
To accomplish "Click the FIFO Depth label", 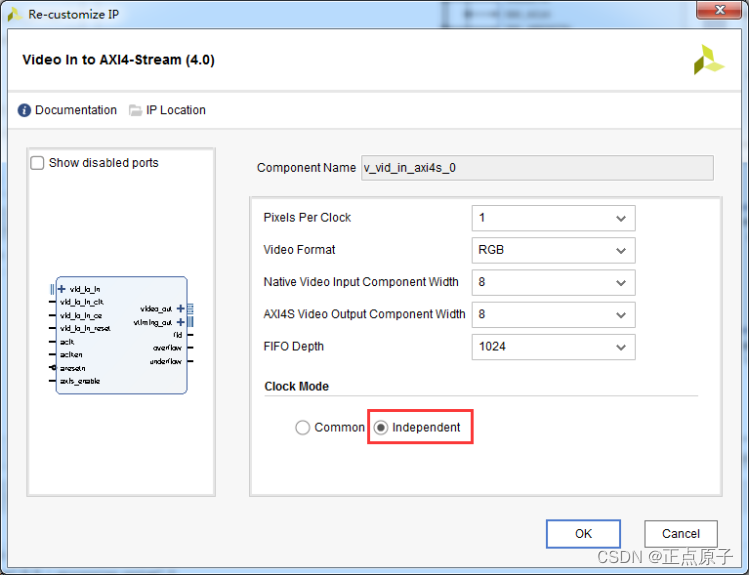I will (x=293, y=346).
